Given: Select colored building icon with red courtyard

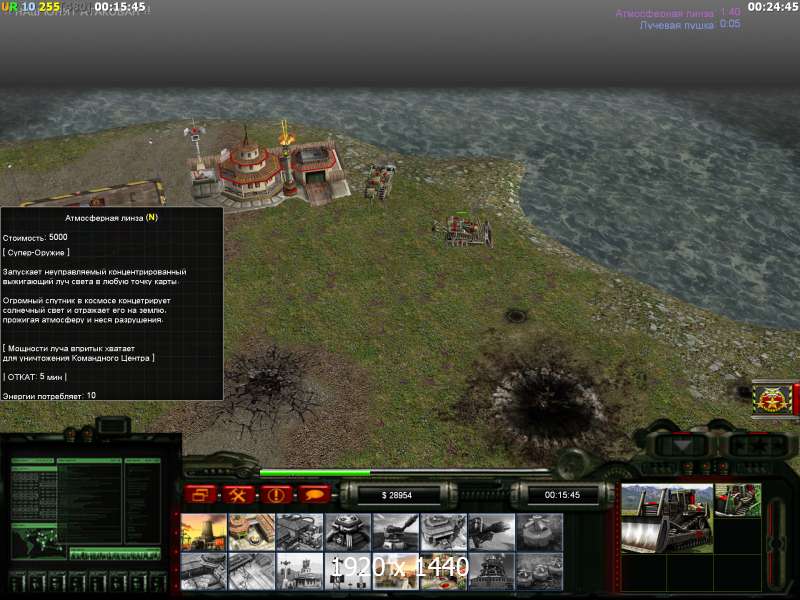Looking at the screenshot, I should [443, 571].
